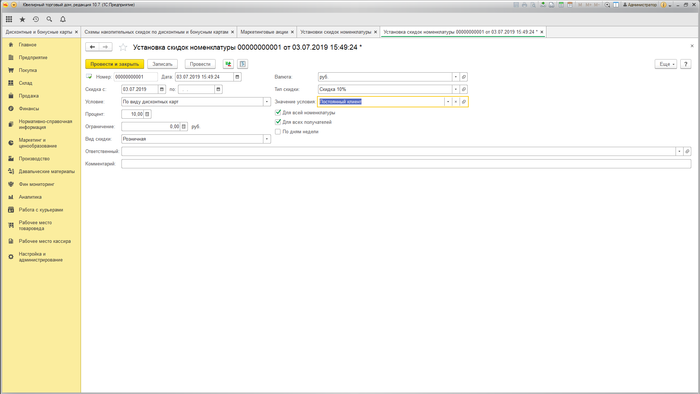Click the Провести button
Screen dimensions: 700x394
tap(200, 64)
